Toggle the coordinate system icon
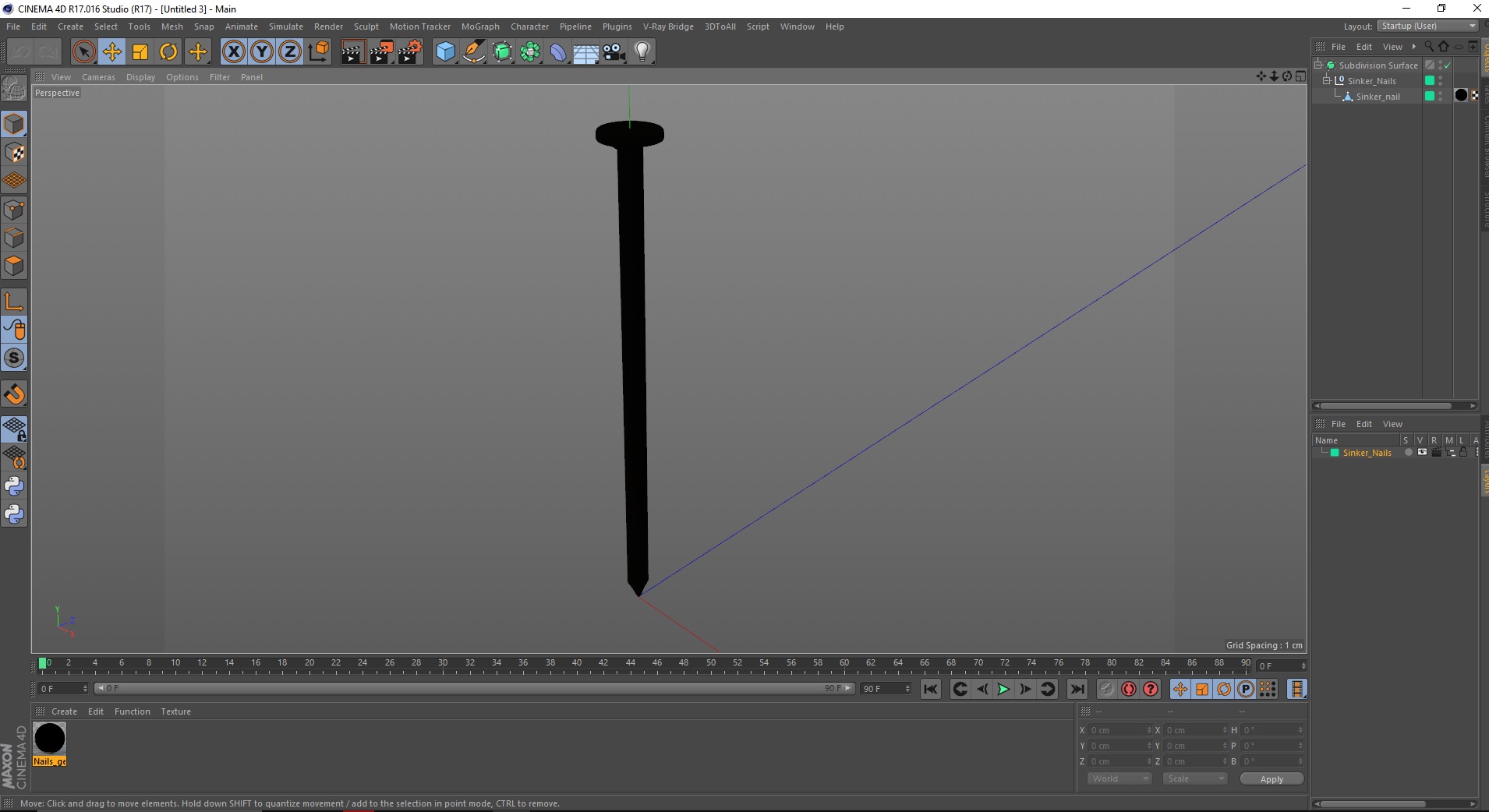 [319, 52]
